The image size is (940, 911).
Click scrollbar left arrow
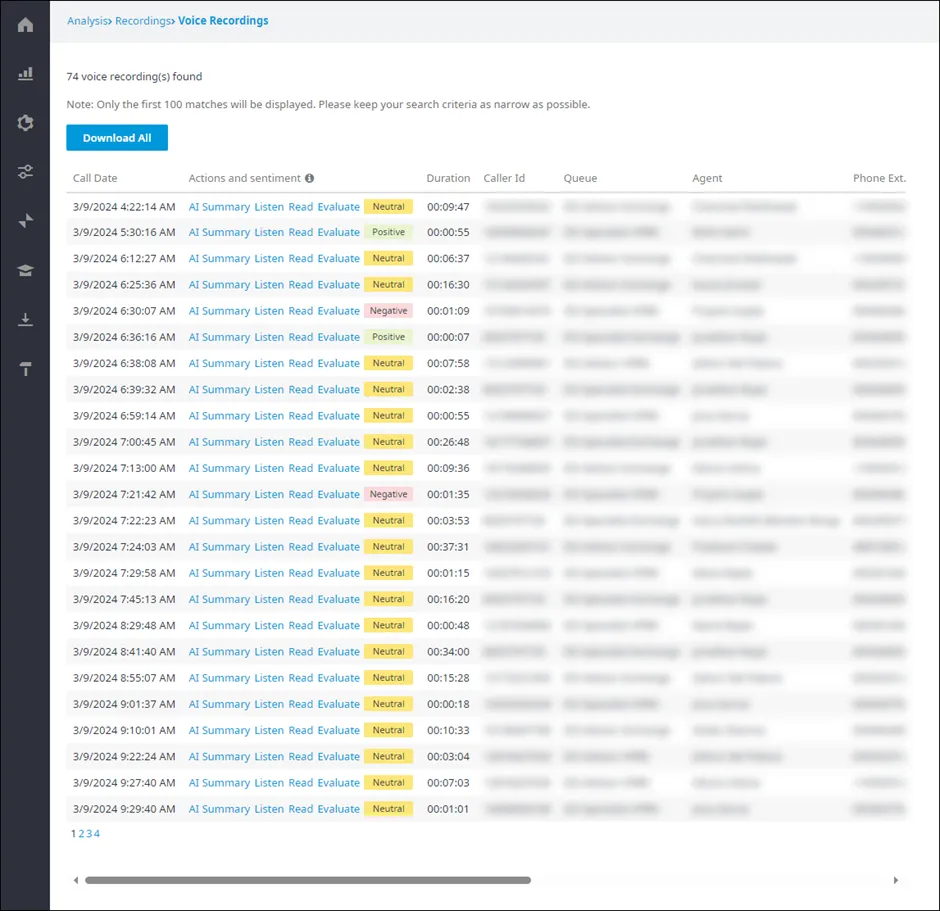tap(76, 880)
